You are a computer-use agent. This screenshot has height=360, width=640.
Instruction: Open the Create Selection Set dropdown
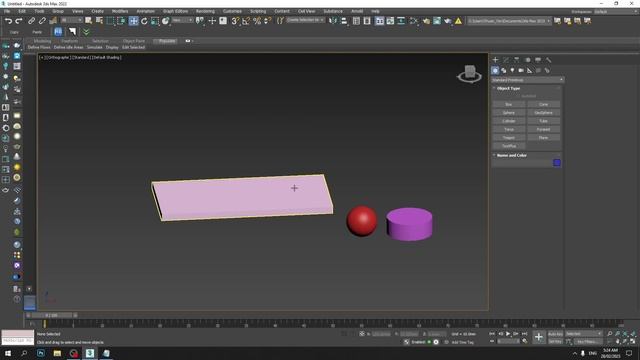(305, 20)
